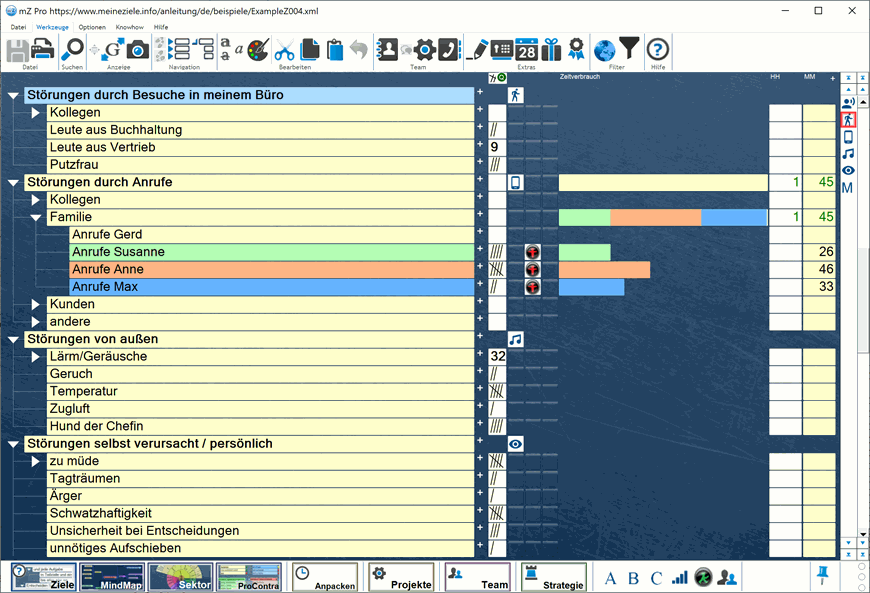This screenshot has width=870, height=593.
Task: Open the color palette icon in toolbar
Action: (x=258, y=49)
